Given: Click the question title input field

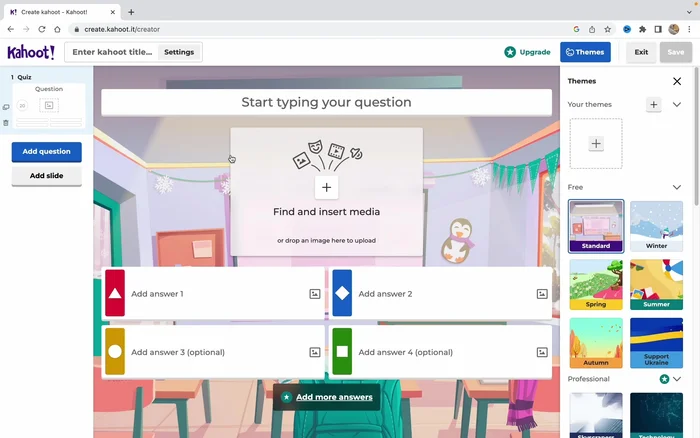Looking at the screenshot, I should click(x=326, y=102).
